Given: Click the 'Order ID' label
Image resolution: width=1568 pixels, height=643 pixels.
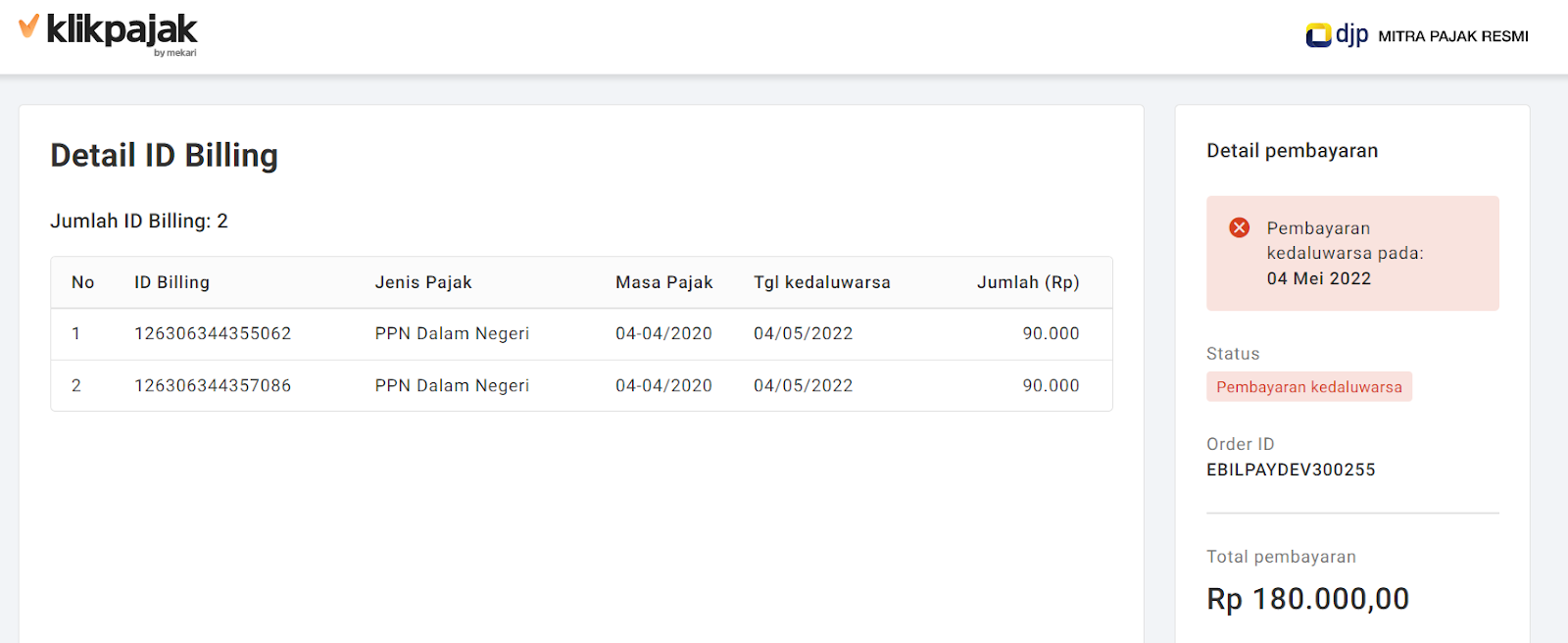Looking at the screenshot, I should click(1240, 444).
